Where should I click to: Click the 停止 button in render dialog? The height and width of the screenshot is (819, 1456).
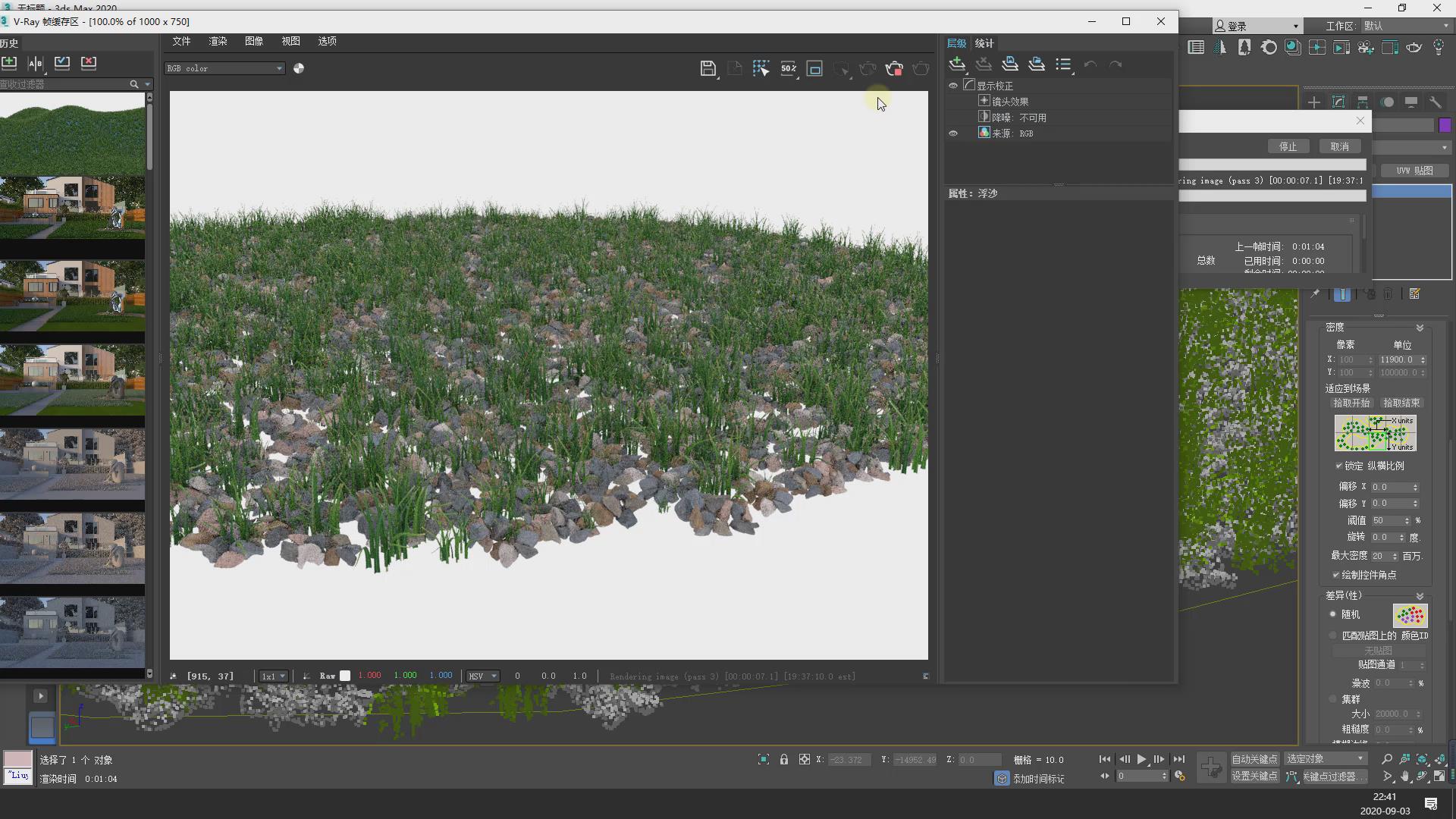(x=1288, y=146)
